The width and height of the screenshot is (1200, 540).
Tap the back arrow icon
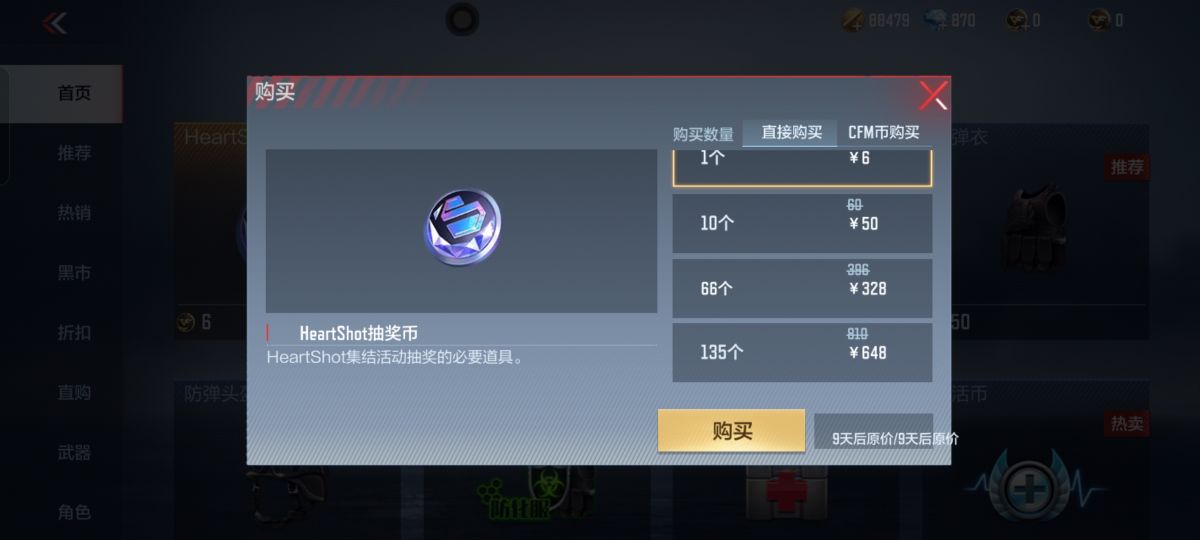pyautogui.click(x=54, y=22)
